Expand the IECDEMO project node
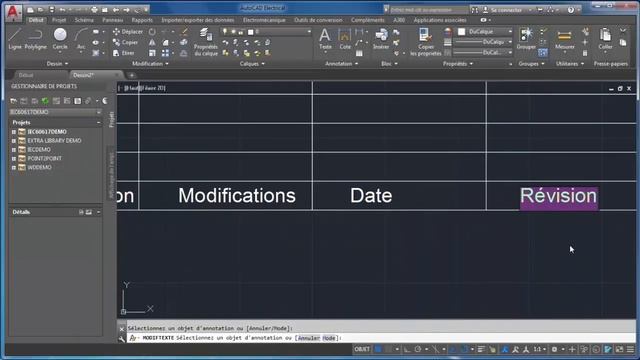640x360 pixels. point(14,150)
